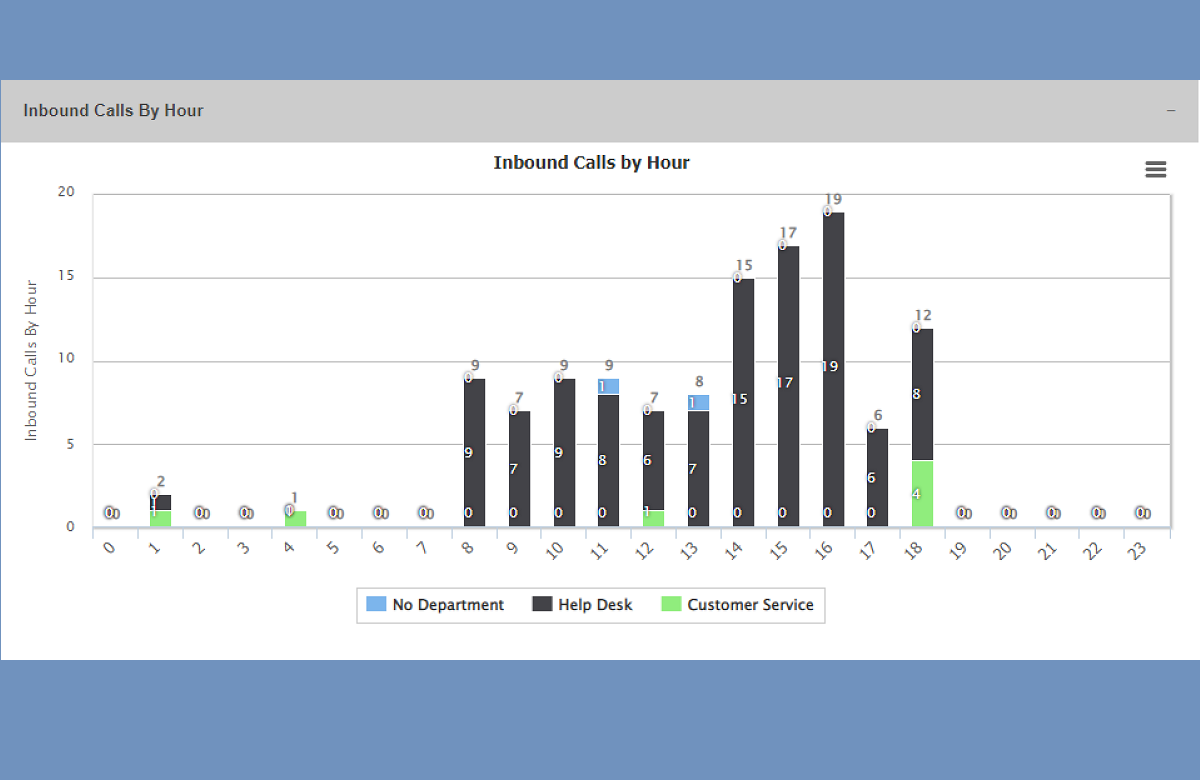Image resolution: width=1200 pixels, height=780 pixels.
Task: Click the x-axis label 18
Action: (914, 549)
